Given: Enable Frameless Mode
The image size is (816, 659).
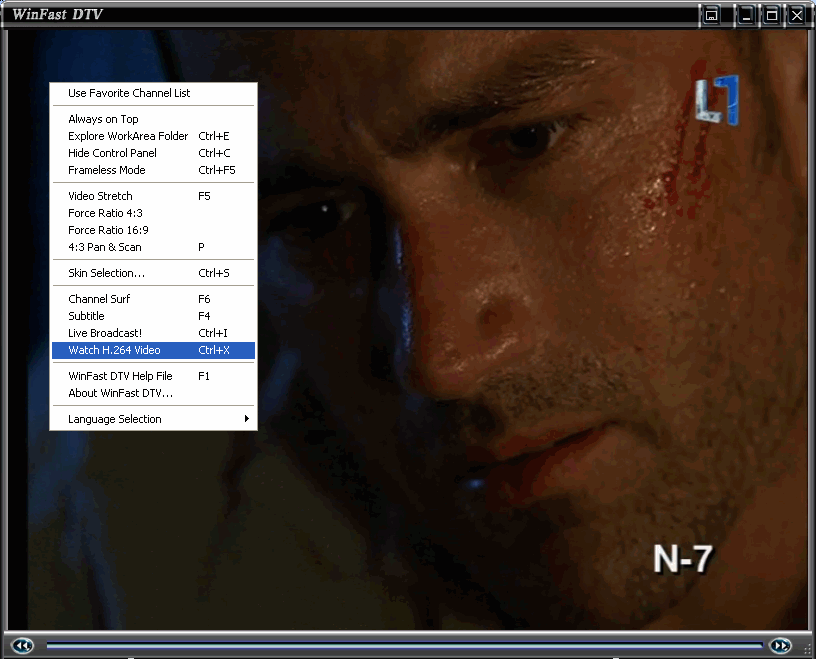Looking at the screenshot, I should tap(154, 170).
